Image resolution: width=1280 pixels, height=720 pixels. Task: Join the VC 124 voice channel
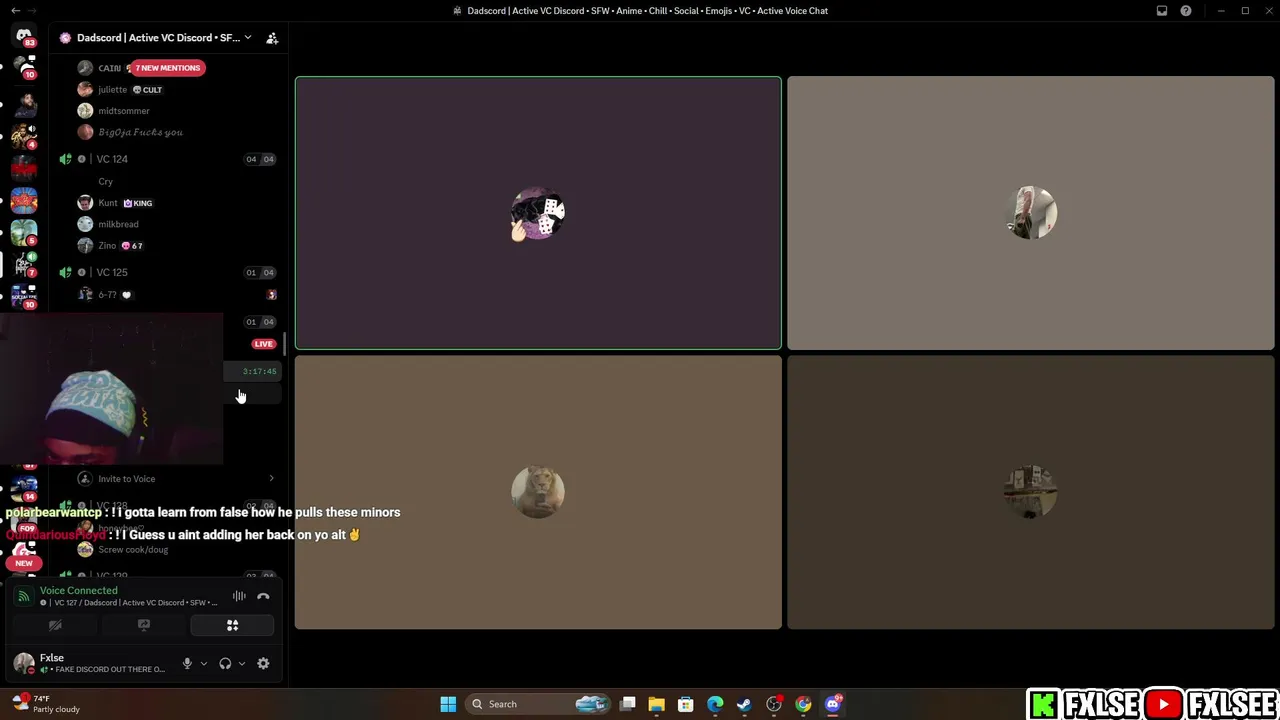[112, 159]
